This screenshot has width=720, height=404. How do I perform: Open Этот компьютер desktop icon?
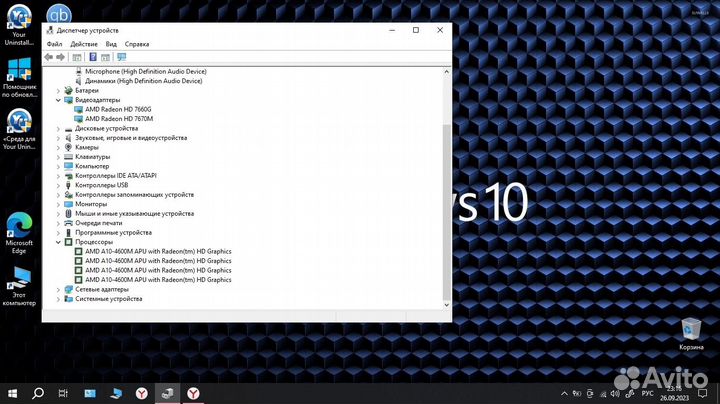click(x=19, y=286)
